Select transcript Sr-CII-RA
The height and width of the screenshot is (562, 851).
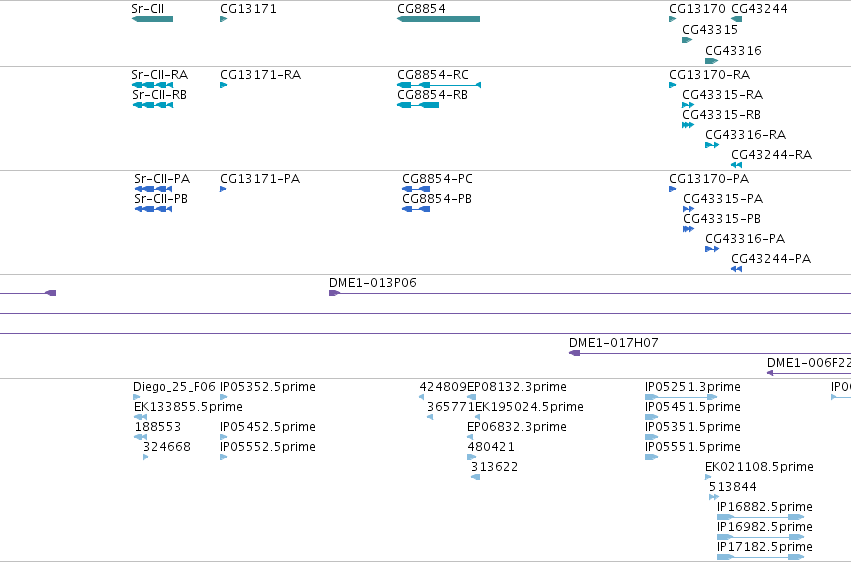pyautogui.click(x=153, y=85)
